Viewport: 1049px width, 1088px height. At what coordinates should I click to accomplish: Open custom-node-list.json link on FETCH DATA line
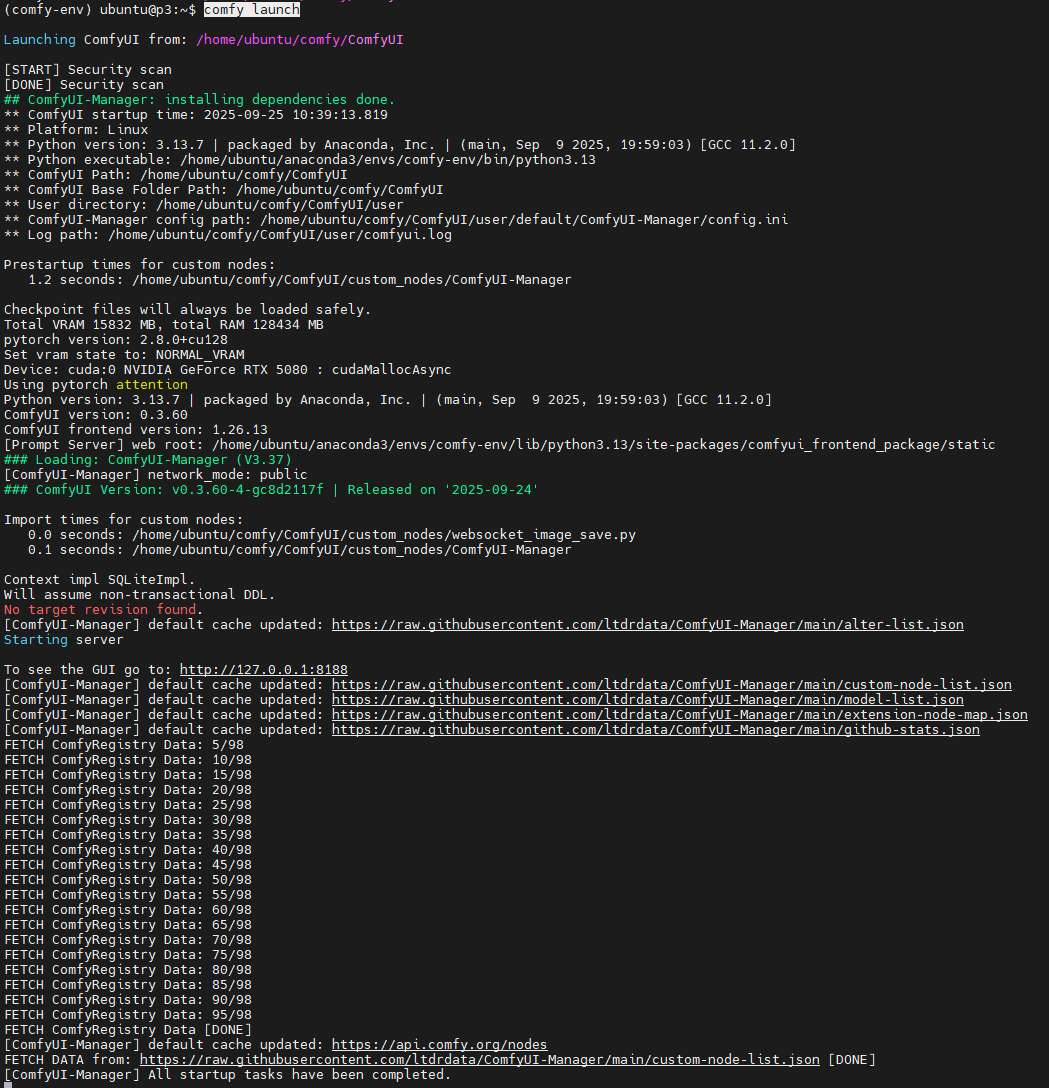click(479, 1060)
